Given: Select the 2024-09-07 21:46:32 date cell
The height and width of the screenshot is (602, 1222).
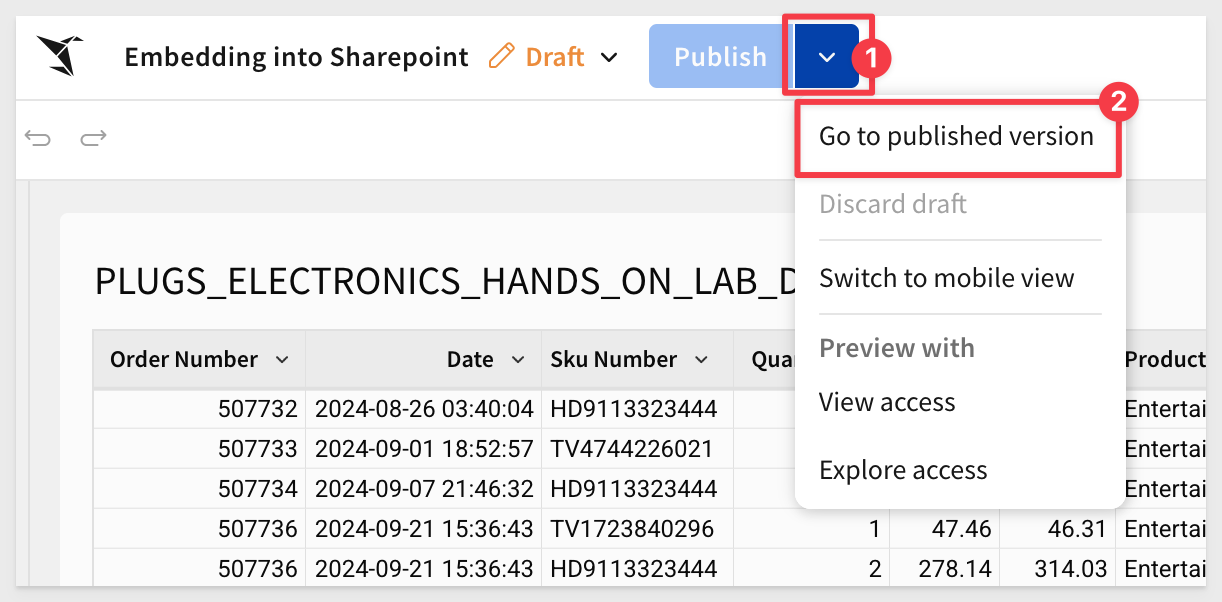Looking at the screenshot, I should coord(423,488).
